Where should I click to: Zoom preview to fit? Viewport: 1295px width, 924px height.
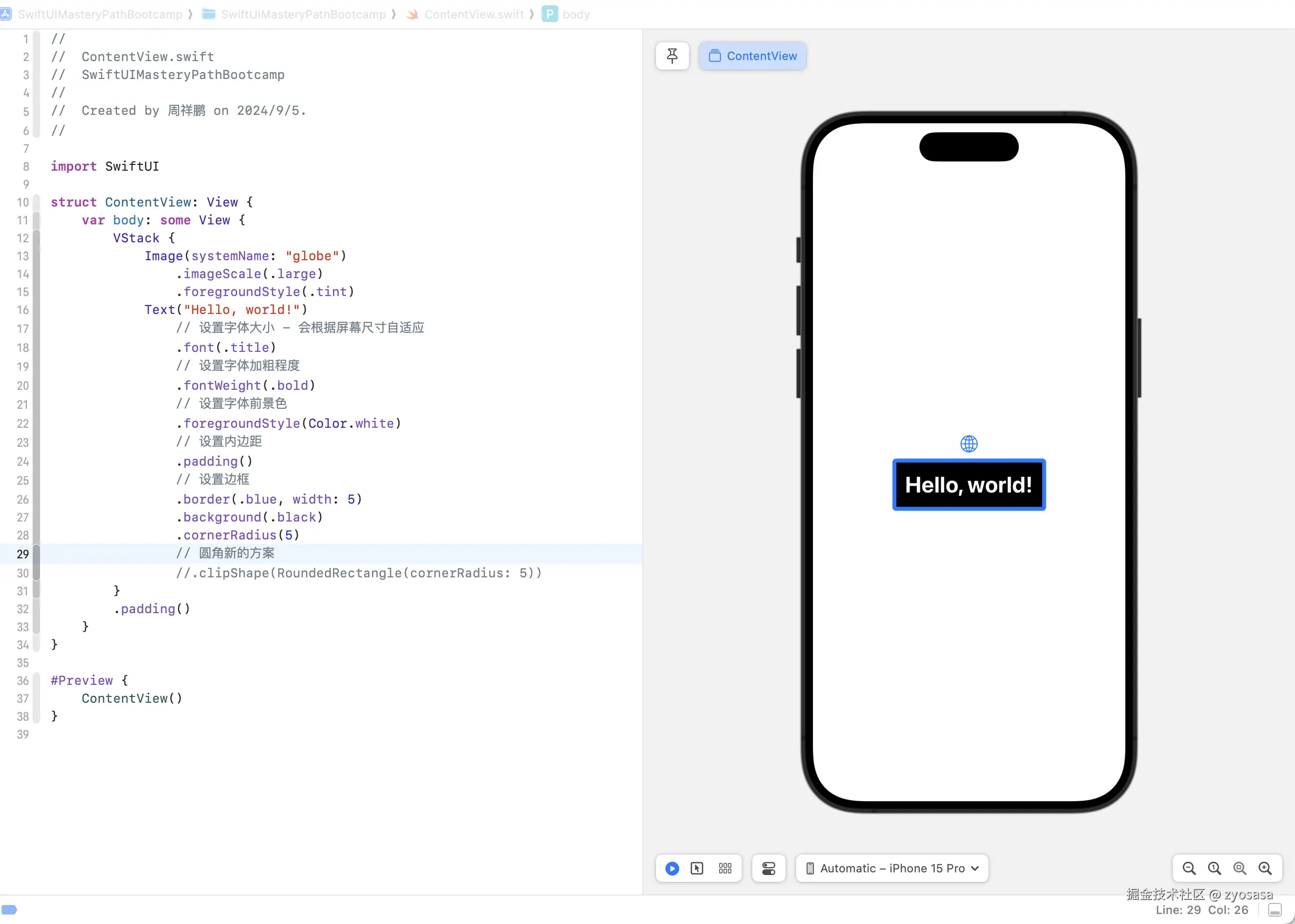[x=1239, y=868]
